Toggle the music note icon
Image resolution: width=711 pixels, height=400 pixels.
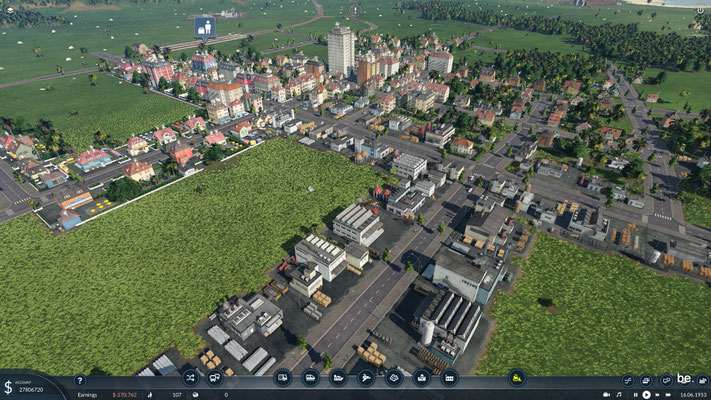point(619,395)
